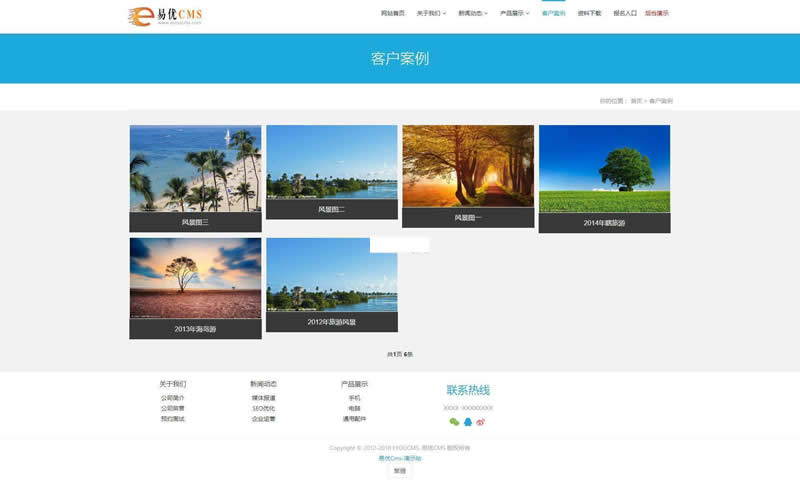Open the footer 电脑 link
The width and height of the screenshot is (800, 491).
pyautogui.click(x=354, y=408)
